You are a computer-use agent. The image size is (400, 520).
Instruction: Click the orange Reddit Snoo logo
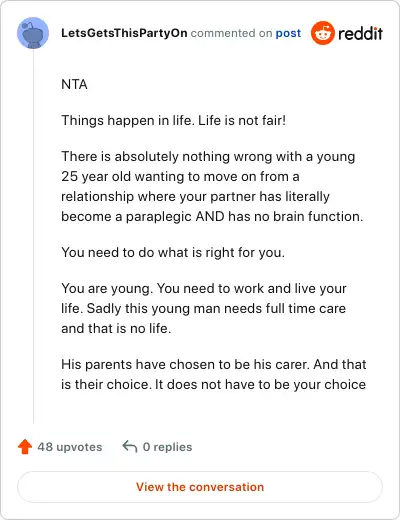[322, 33]
